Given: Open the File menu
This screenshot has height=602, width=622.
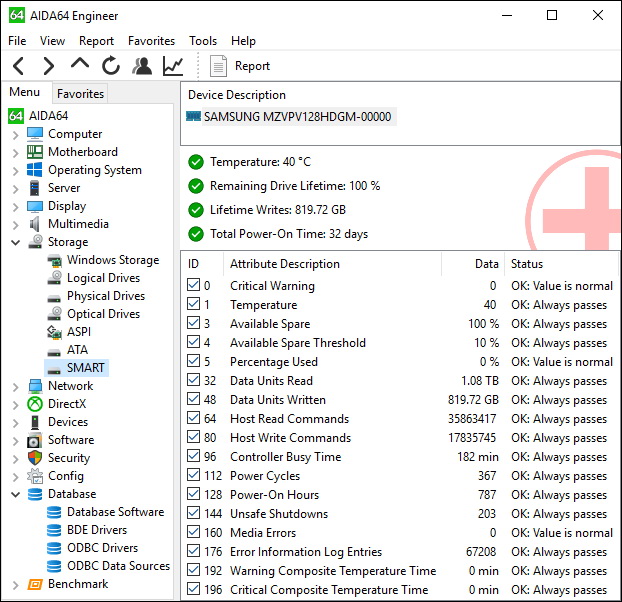Looking at the screenshot, I should 17,41.
